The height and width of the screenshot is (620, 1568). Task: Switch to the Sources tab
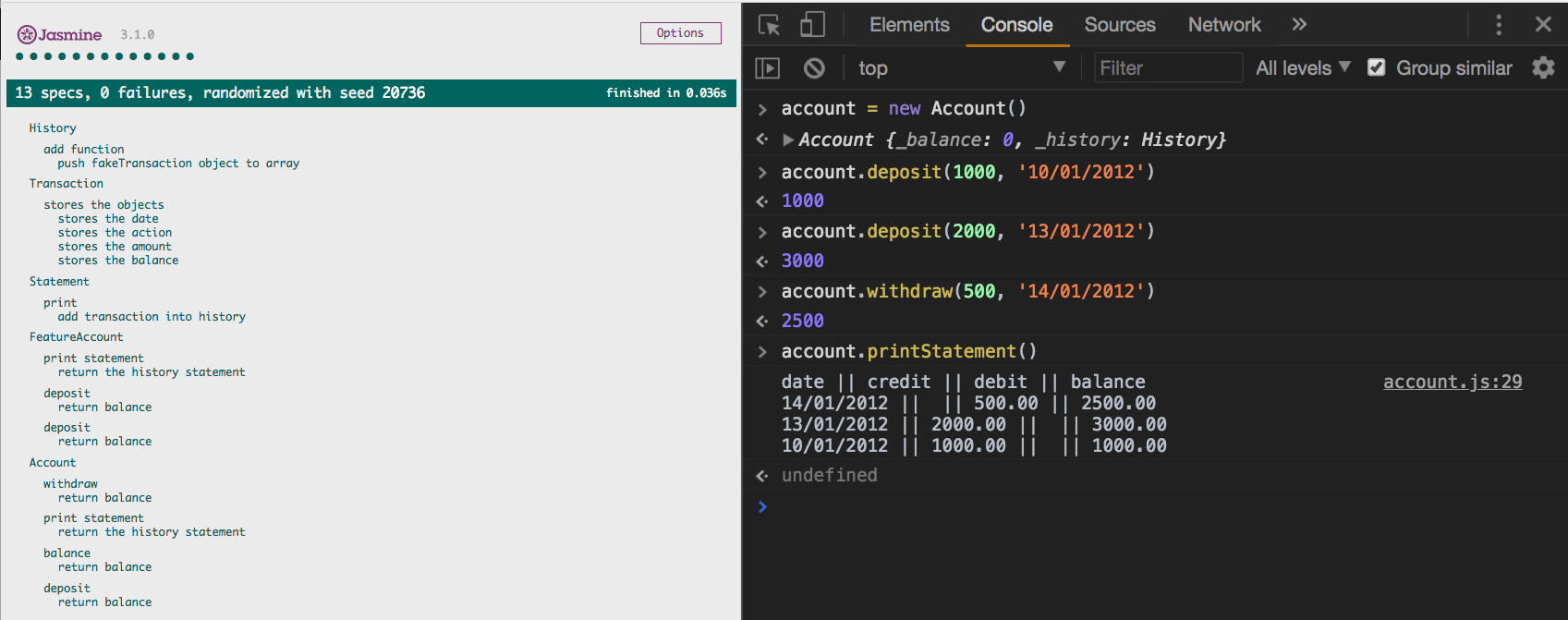coord(1120,25)
